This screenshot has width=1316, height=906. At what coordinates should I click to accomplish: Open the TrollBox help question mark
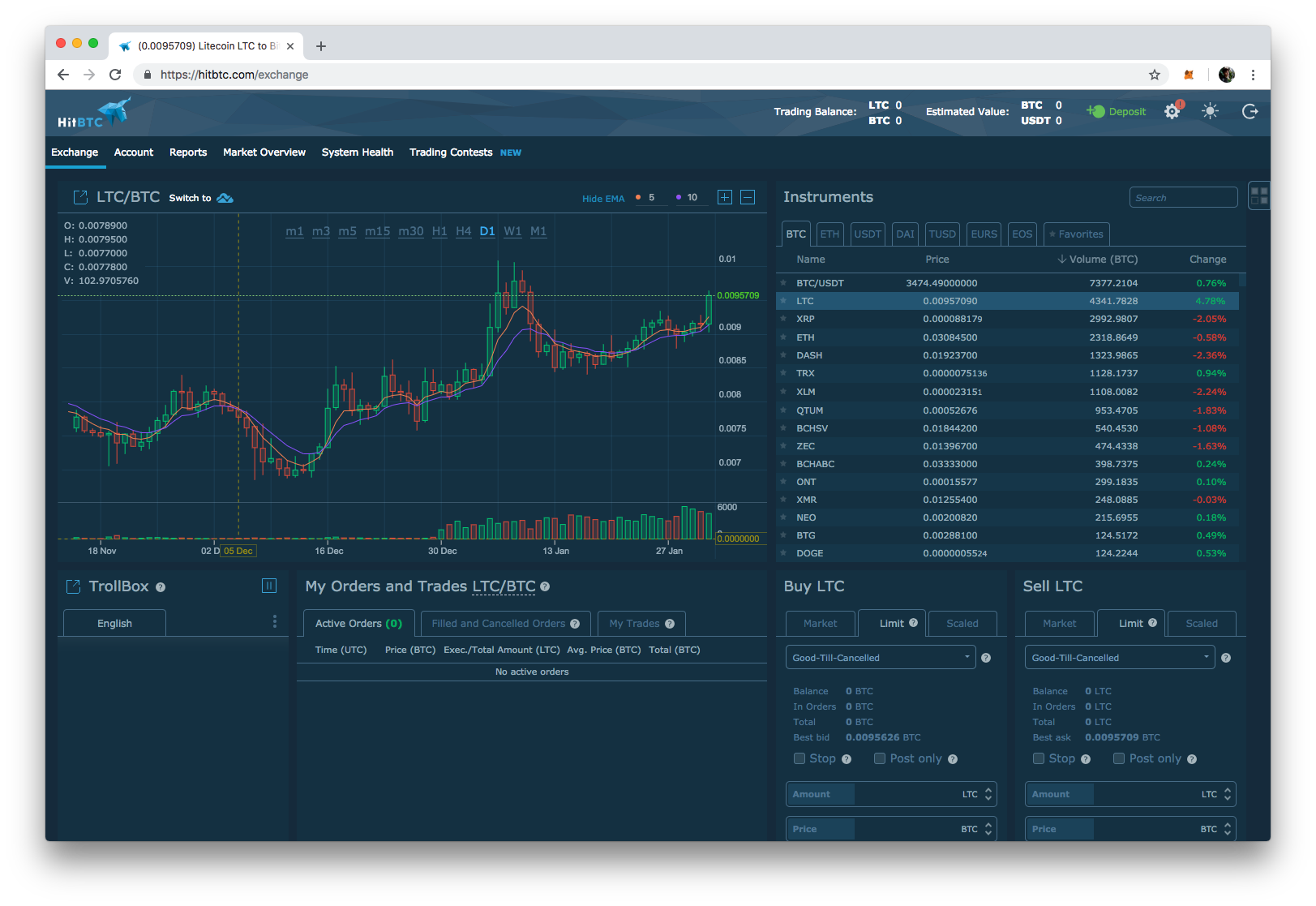(161, 587)
